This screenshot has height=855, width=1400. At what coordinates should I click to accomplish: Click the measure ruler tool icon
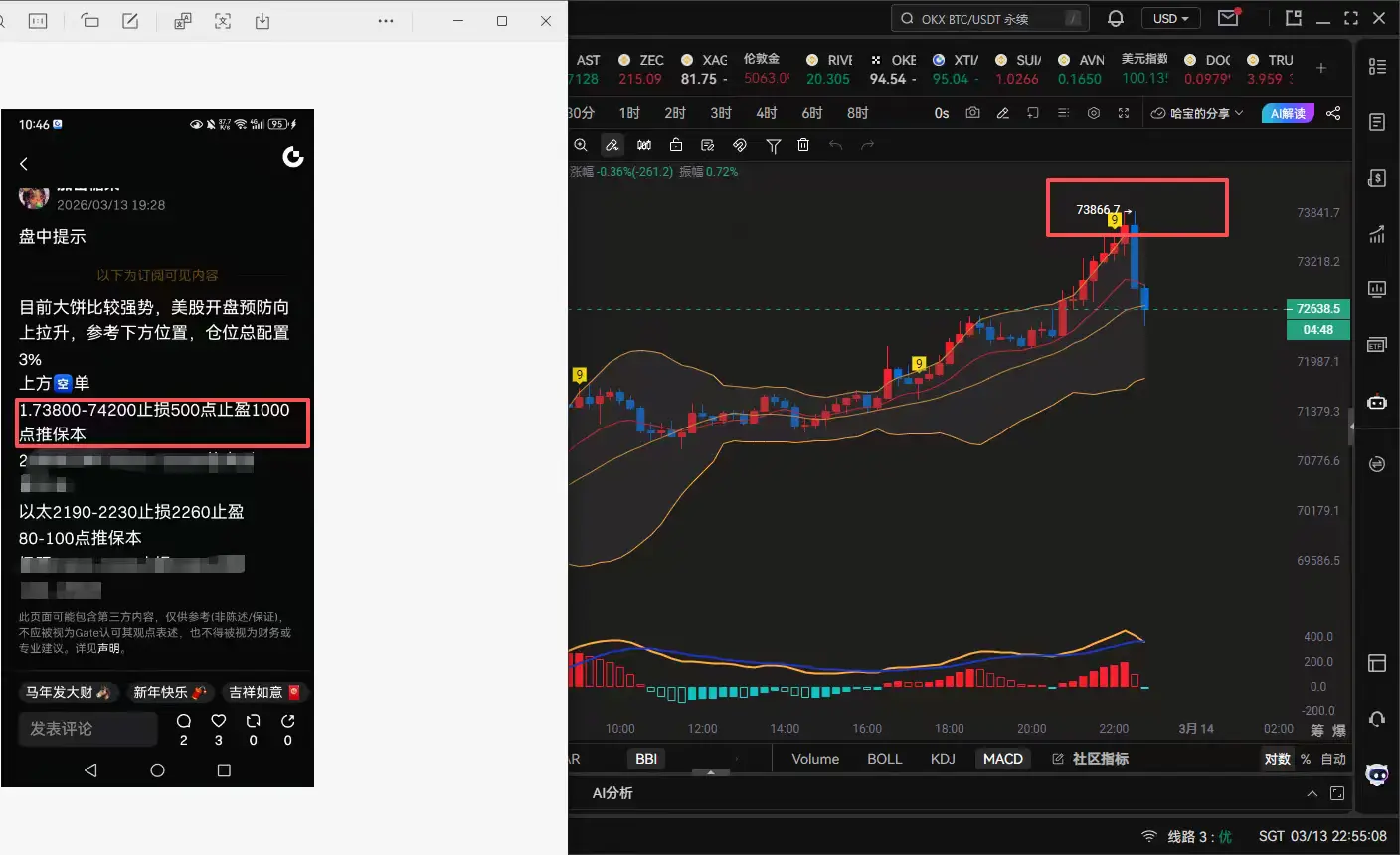(x=644, y=145)
